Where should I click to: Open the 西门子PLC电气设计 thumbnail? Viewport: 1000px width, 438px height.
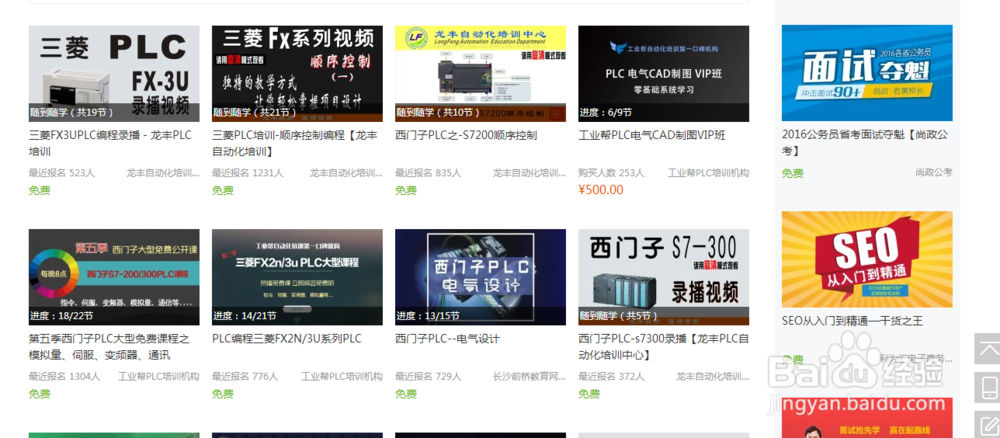click(480, 277)
